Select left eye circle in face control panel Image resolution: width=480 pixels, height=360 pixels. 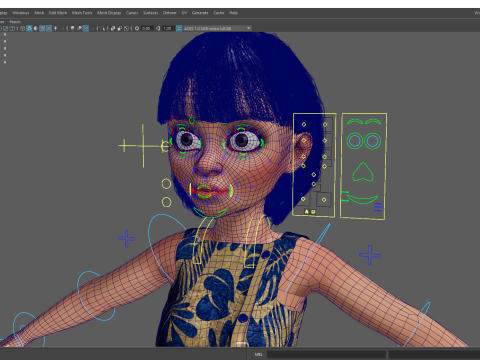(x=355, y=141)
